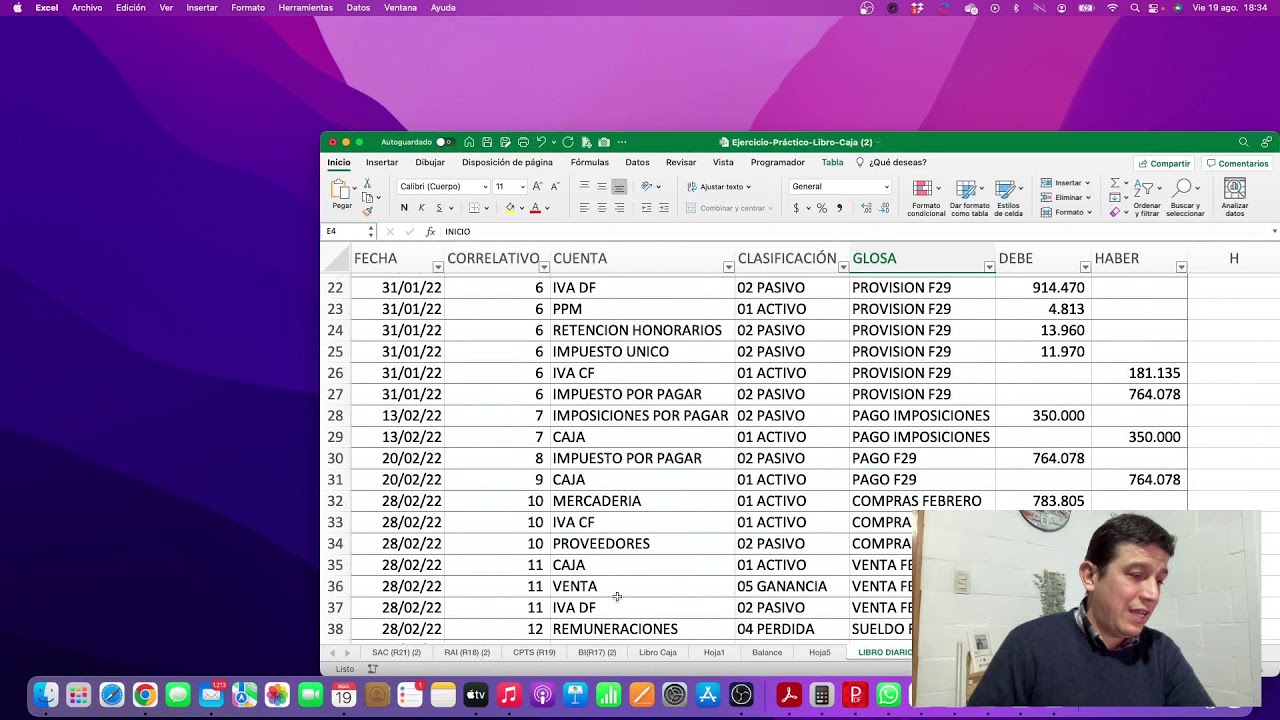Open Finder from the Dock
Viewport: 1280px width, 720px height.
point(46,695)
